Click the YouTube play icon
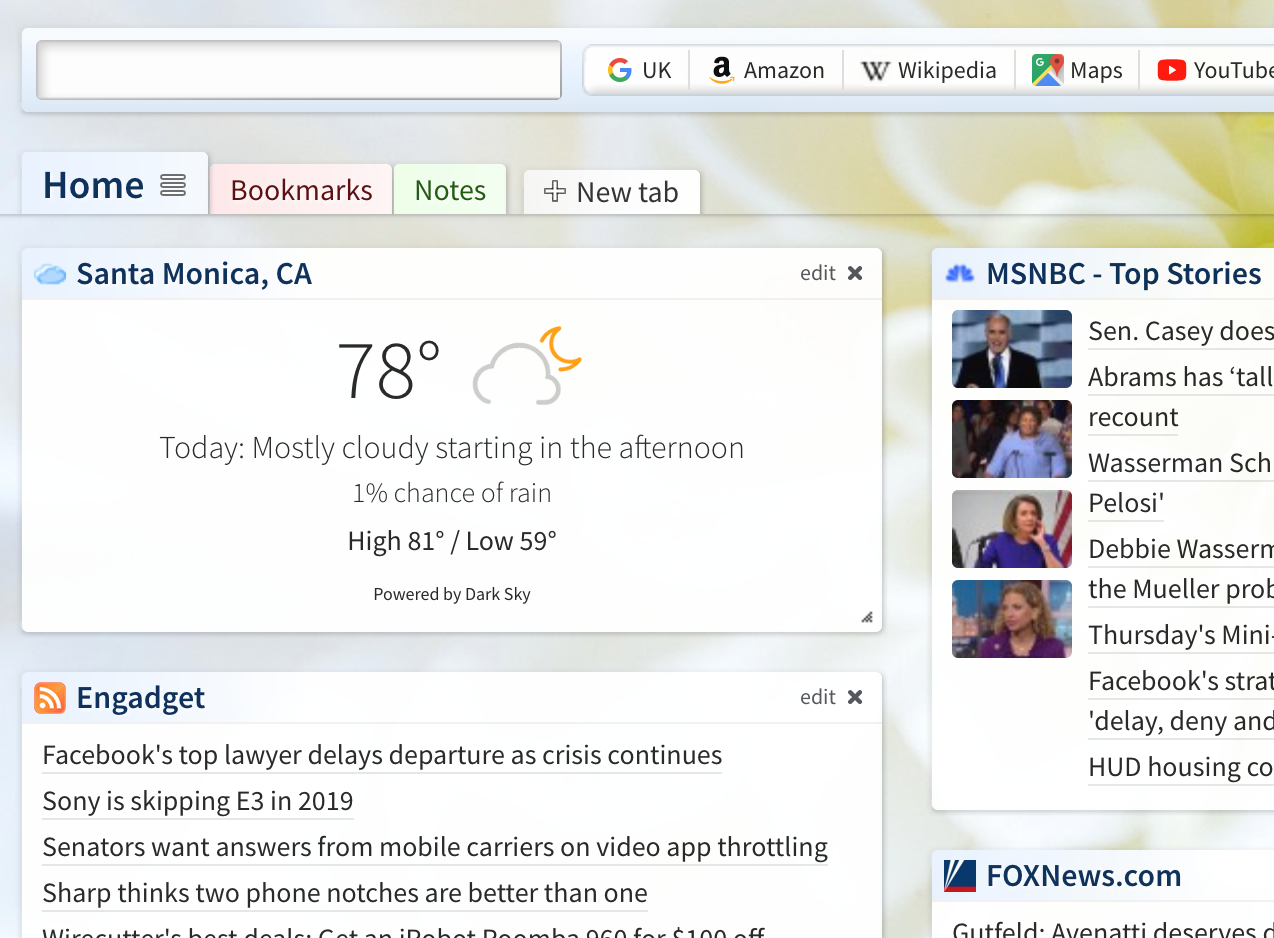 pos(1171,70)
